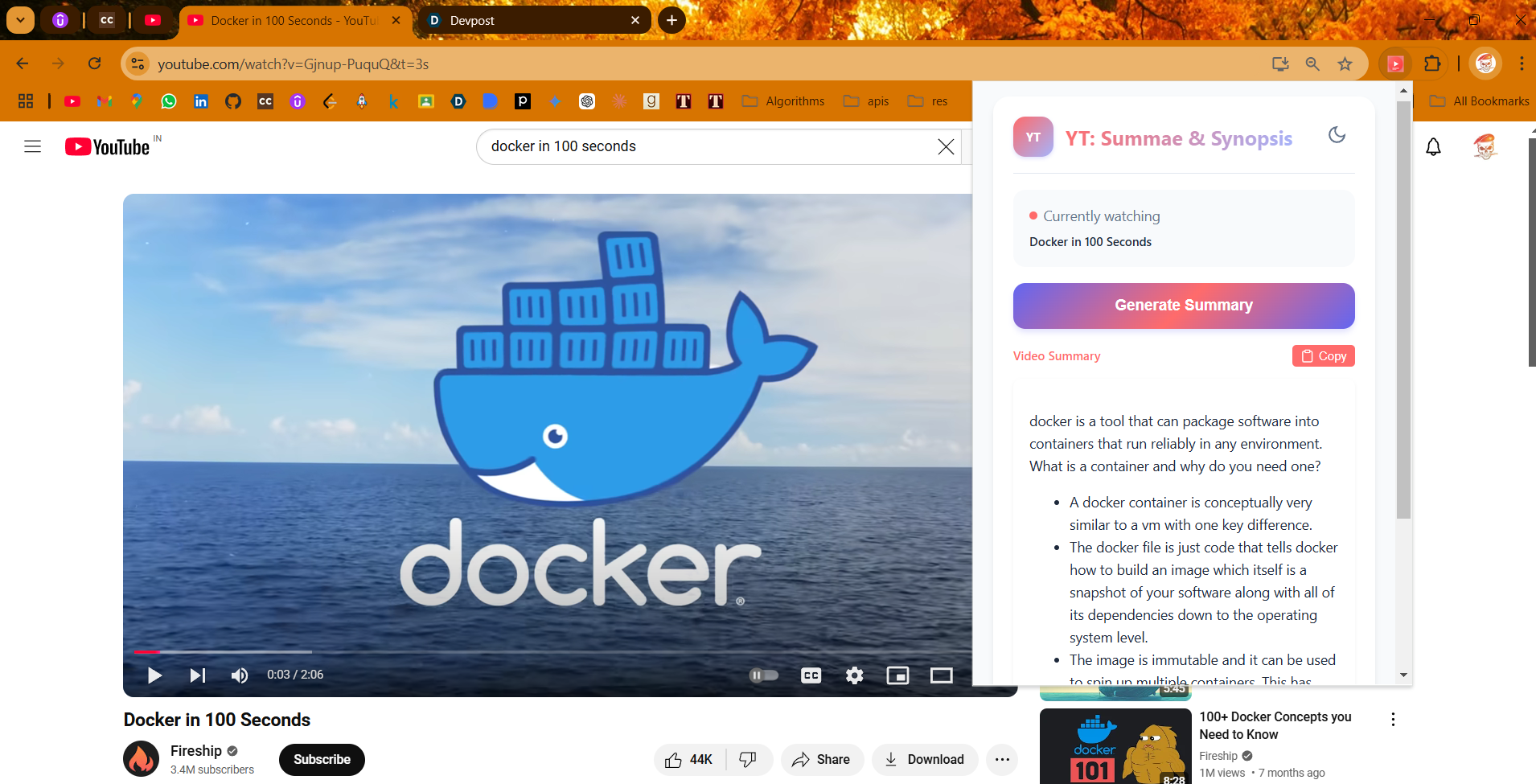
Task: Click the popup scrollbar down arrow
Action: 1404,675
